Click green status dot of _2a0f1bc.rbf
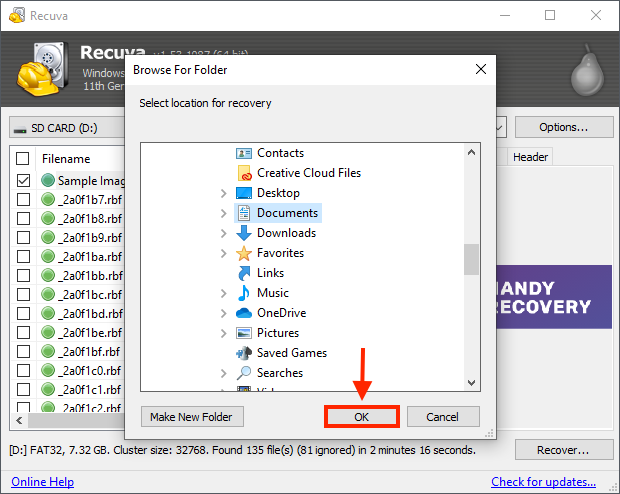 48,294
